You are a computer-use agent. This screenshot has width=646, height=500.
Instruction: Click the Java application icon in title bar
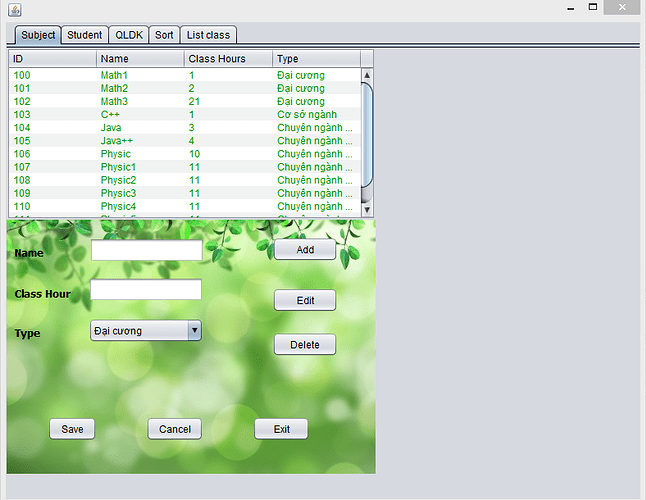[14, 9]
